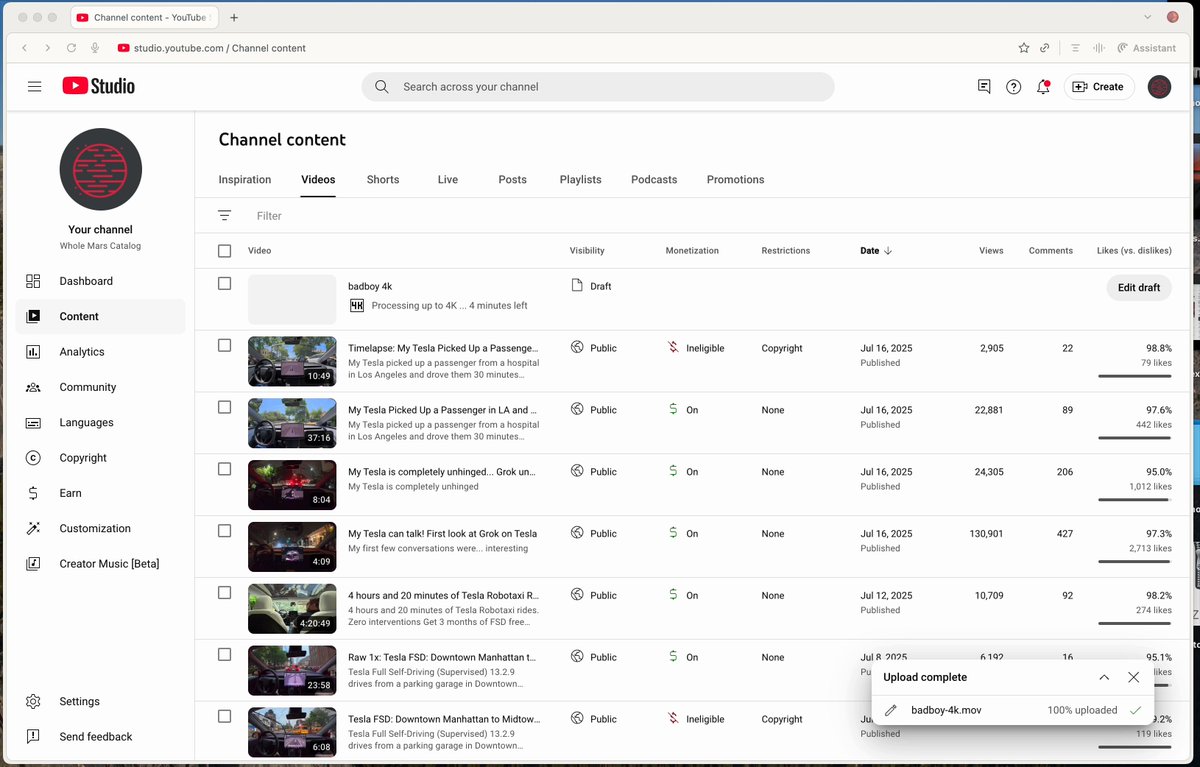Tick the checkbox for 4 hours and 20 minutes Robotaxi
Screen dimensions: 1200x767
(224, 593)
